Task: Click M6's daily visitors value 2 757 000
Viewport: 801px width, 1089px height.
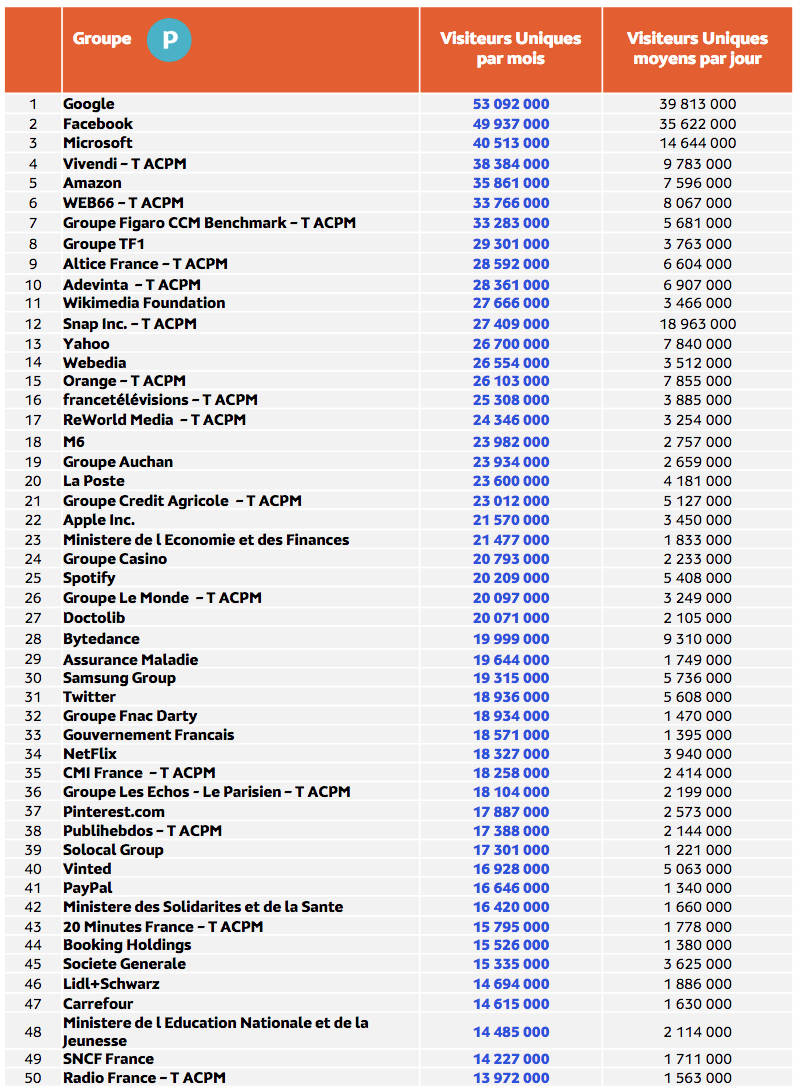Action: [x=696, y=441]
